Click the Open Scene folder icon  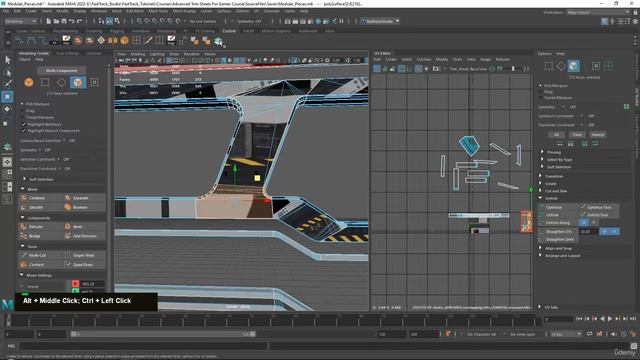click(56, 21)
